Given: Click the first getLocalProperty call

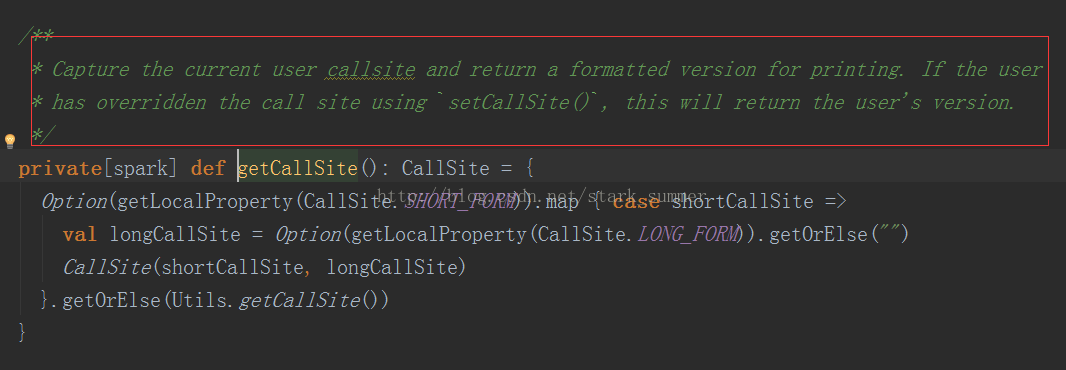Looking at the screenshot, I should pos(207,201).
